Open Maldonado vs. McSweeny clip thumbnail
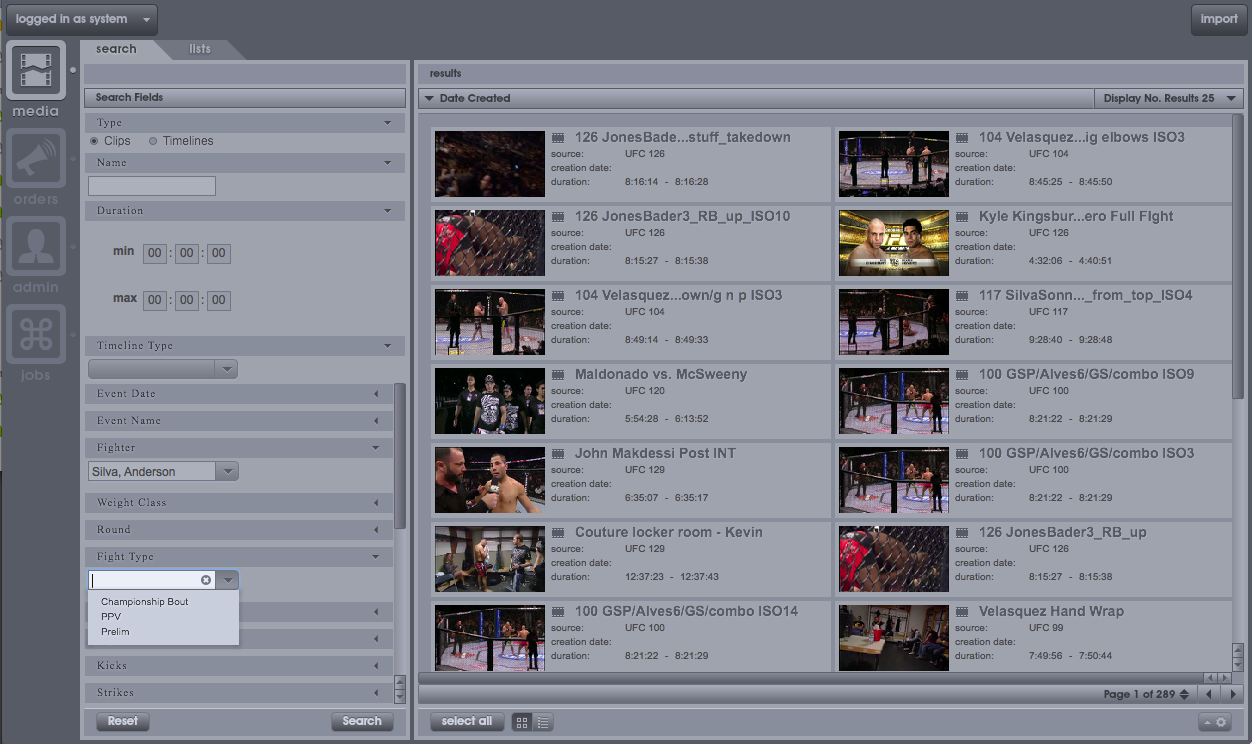Viewport: 1252px width, 744px height. coord(490,401)
